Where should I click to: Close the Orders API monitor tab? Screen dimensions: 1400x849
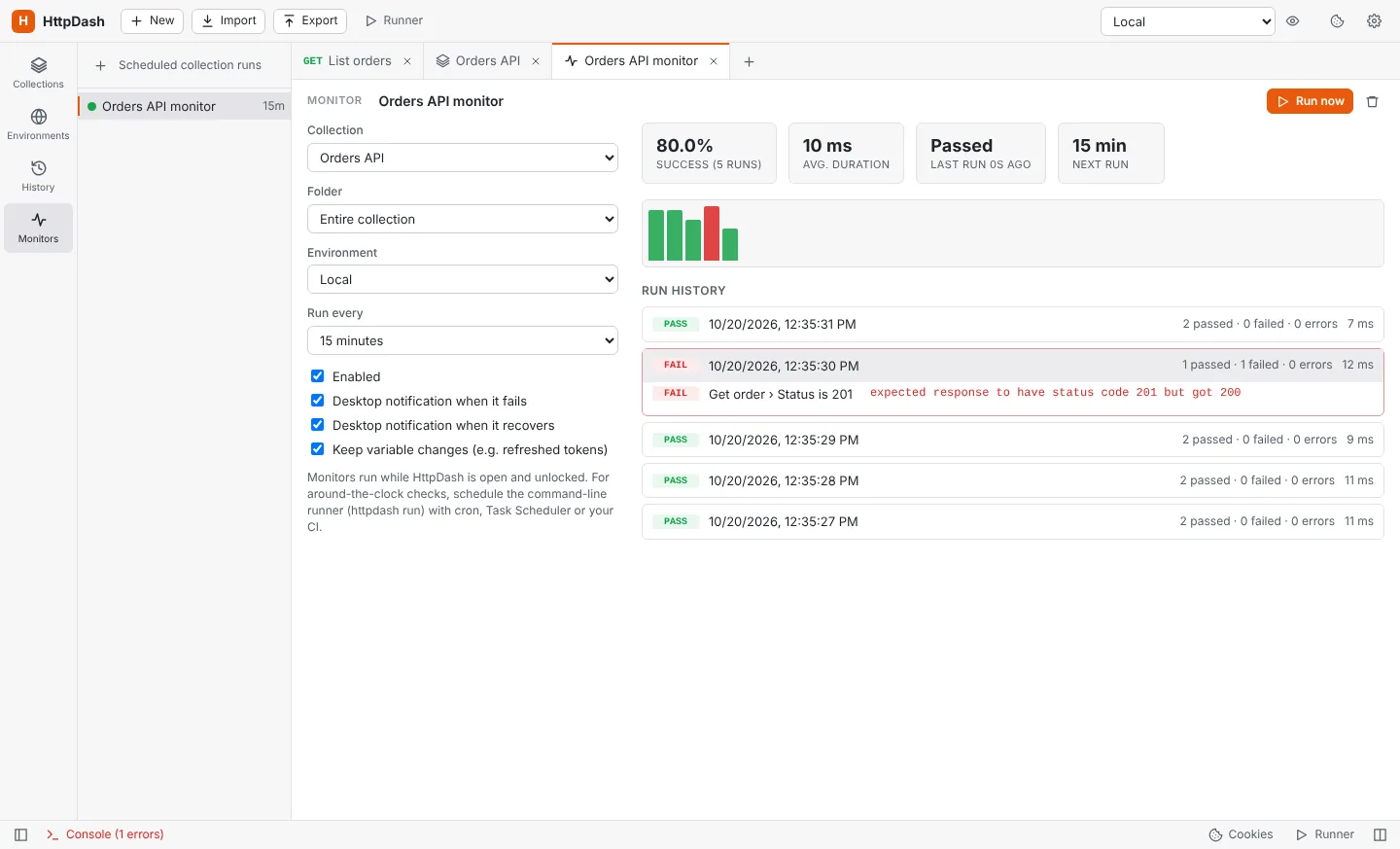[x=714, y=61]
